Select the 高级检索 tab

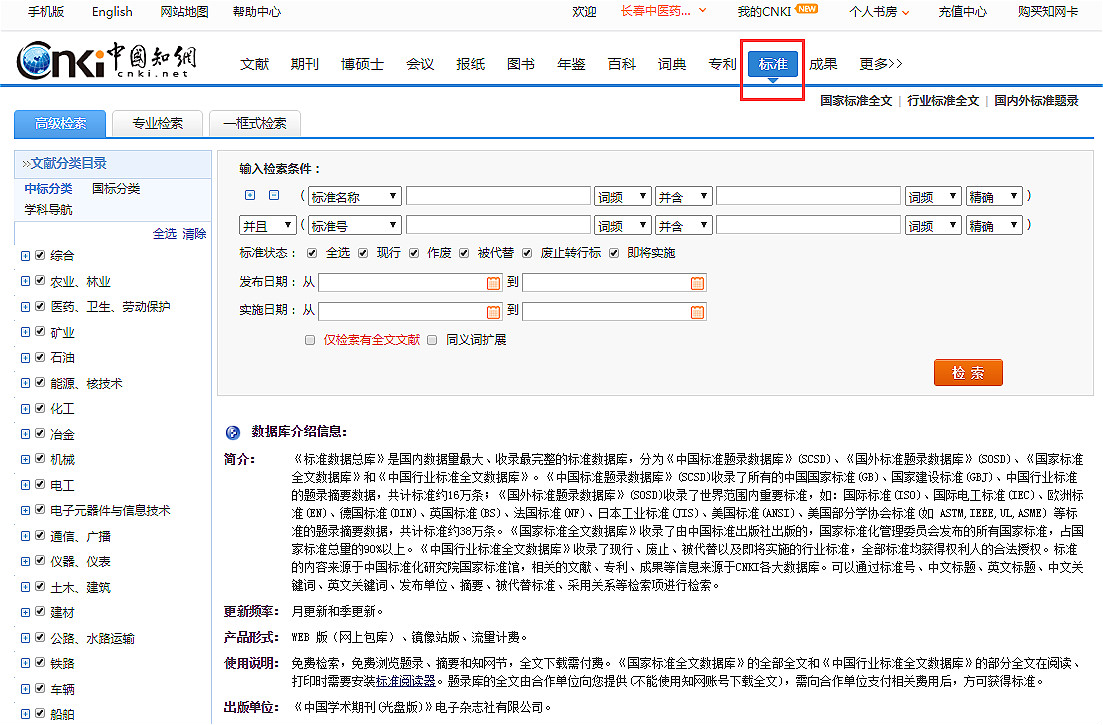tap(60, 124)
